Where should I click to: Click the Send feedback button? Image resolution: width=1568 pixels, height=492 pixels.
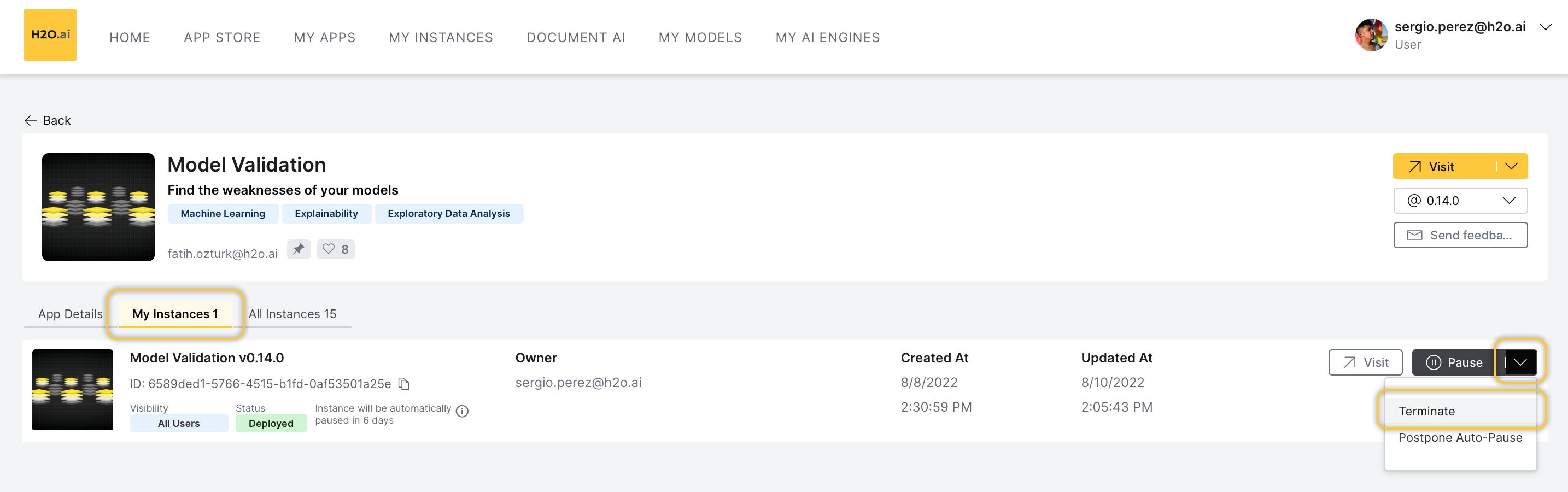(x=1460, y=235)
